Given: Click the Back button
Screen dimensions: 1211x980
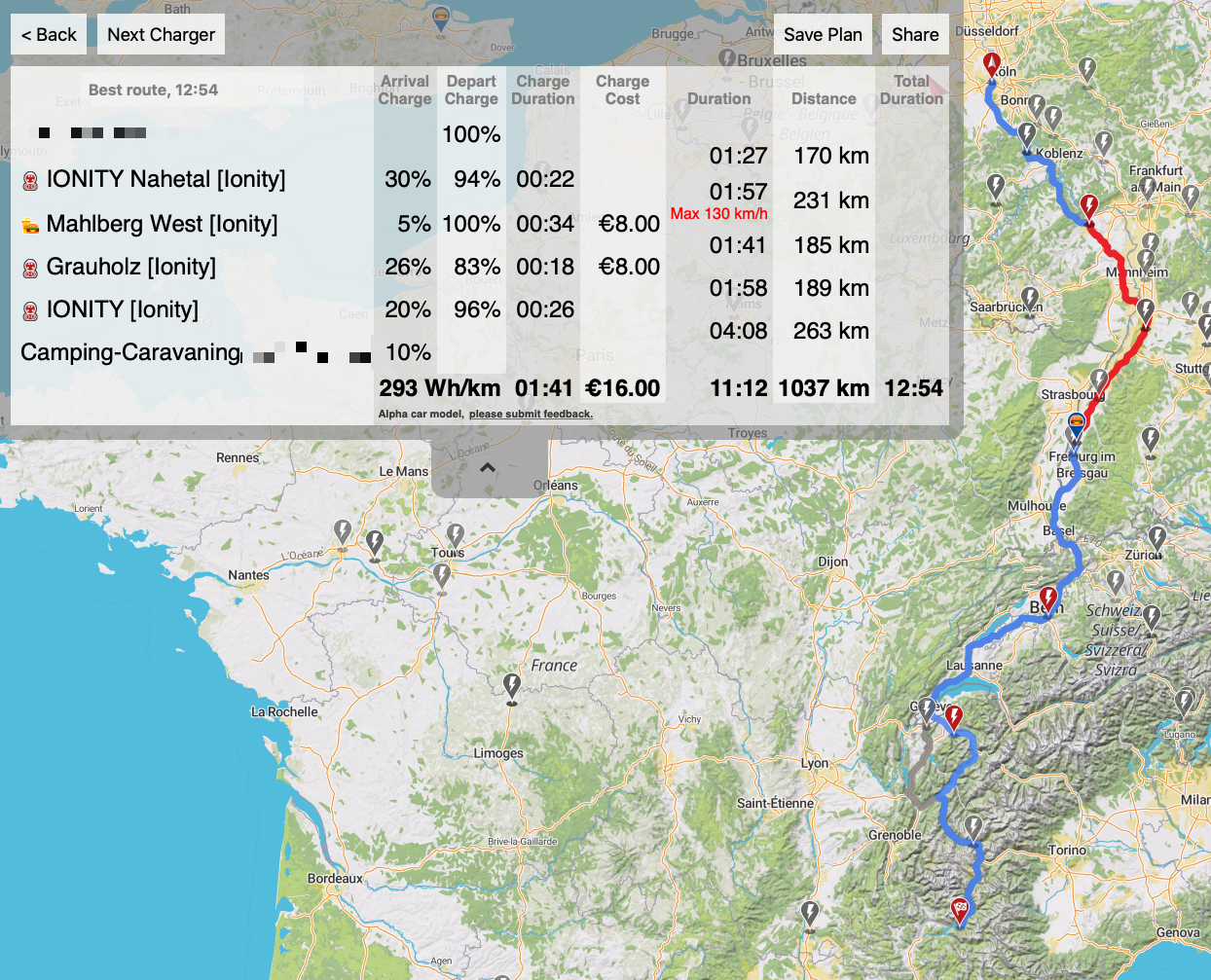Looking at the screenshot, I should tap(49, 35).
